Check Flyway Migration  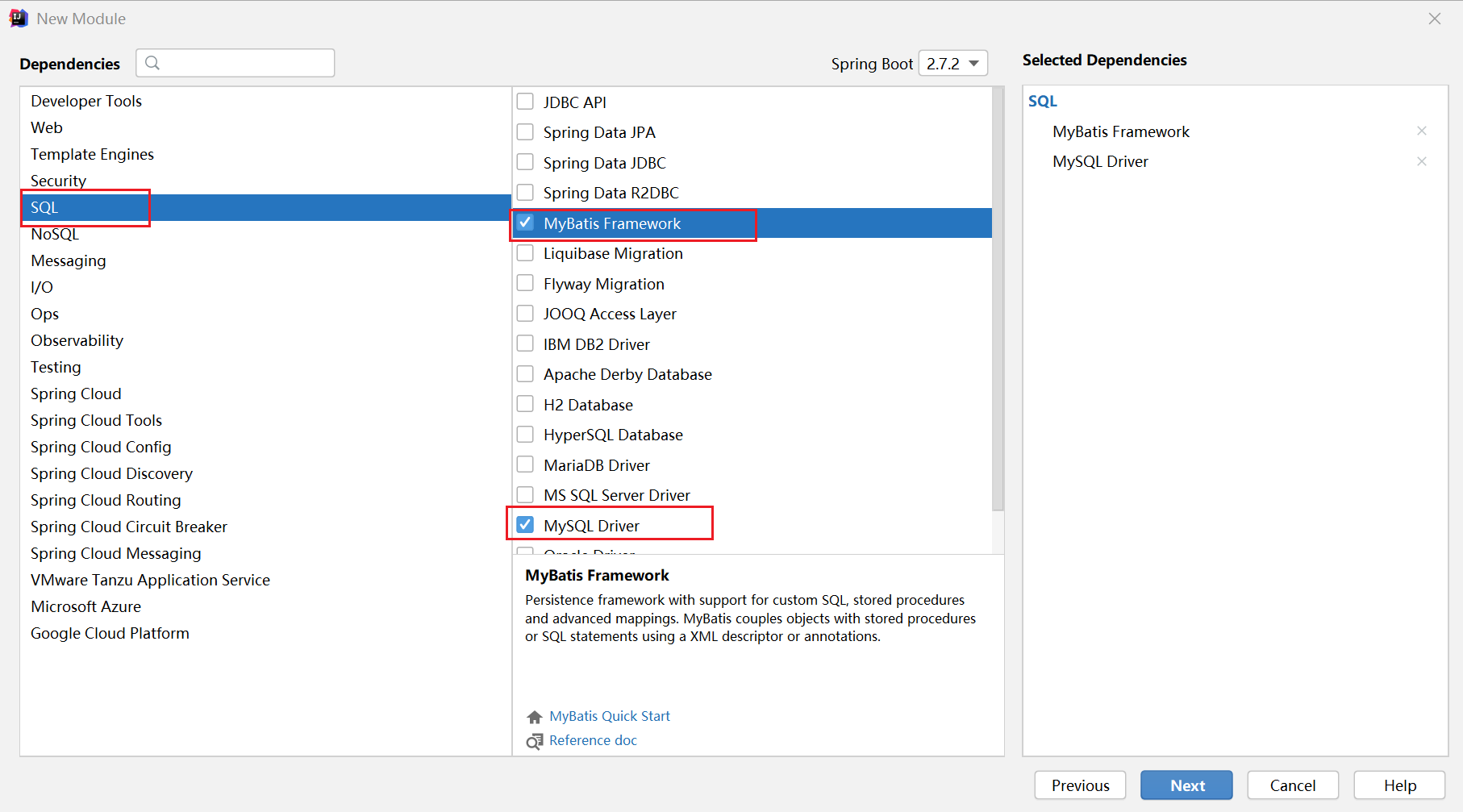click(x=525, y=283)
